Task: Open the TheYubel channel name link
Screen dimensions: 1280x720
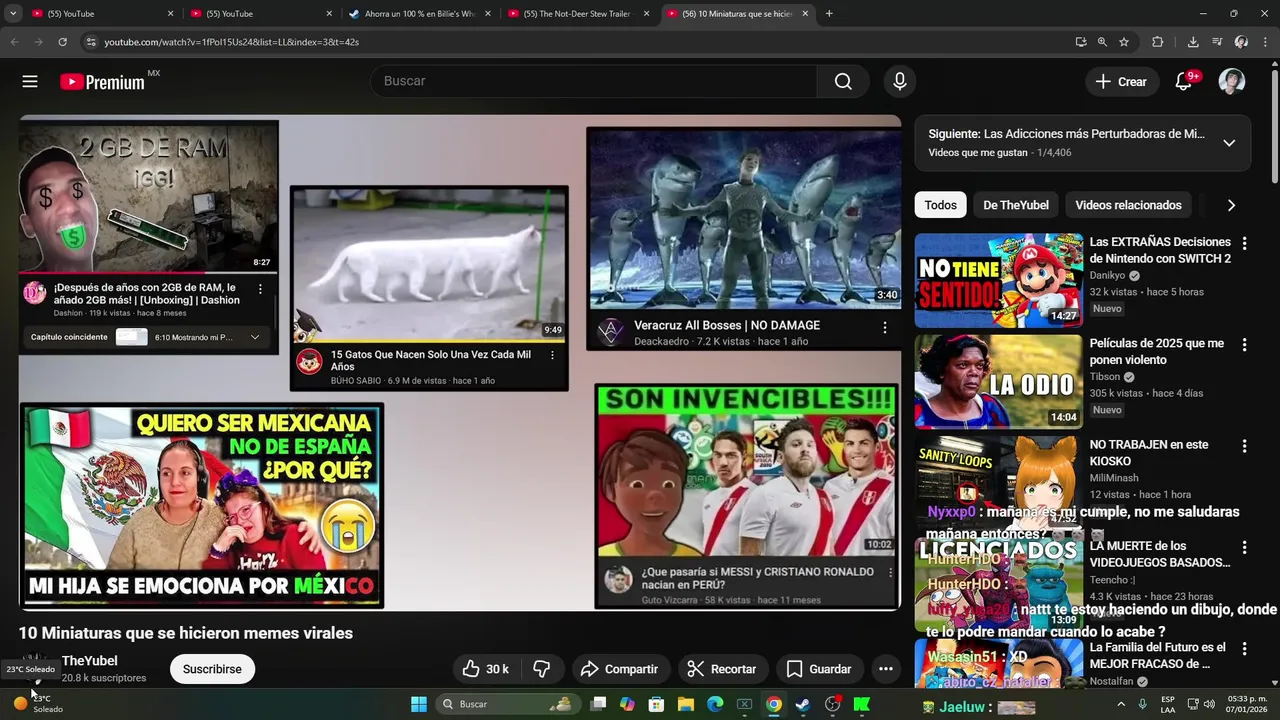Action: (89, 661)
